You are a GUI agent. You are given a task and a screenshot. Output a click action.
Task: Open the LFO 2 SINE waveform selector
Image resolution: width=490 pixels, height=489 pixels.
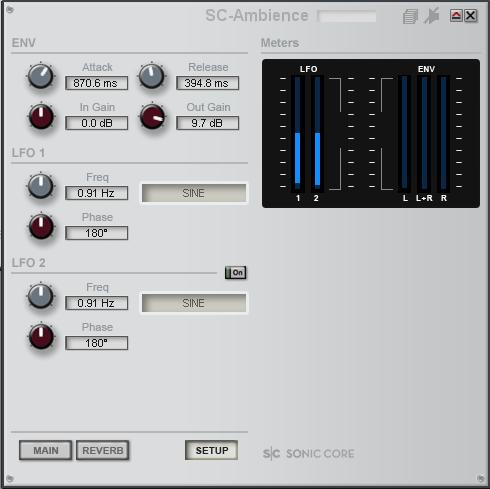tap(194, 303)
